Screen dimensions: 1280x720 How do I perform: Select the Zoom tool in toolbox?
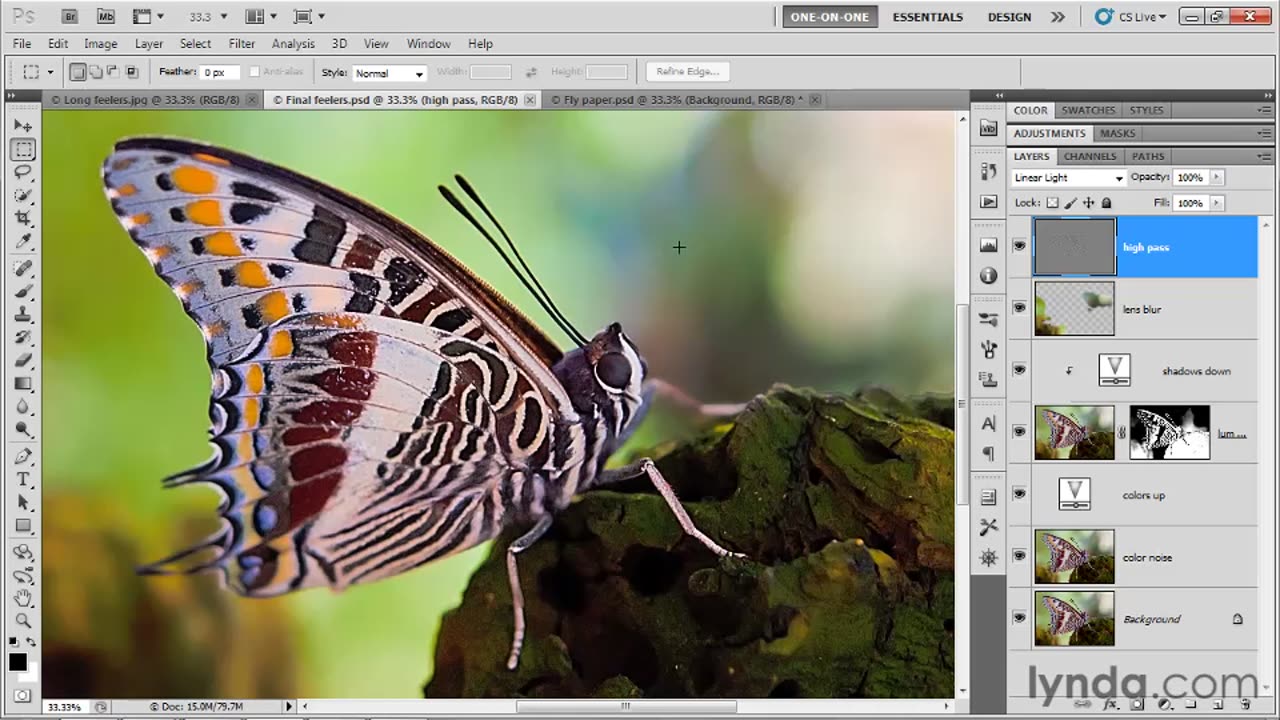(x=23, y=620)
